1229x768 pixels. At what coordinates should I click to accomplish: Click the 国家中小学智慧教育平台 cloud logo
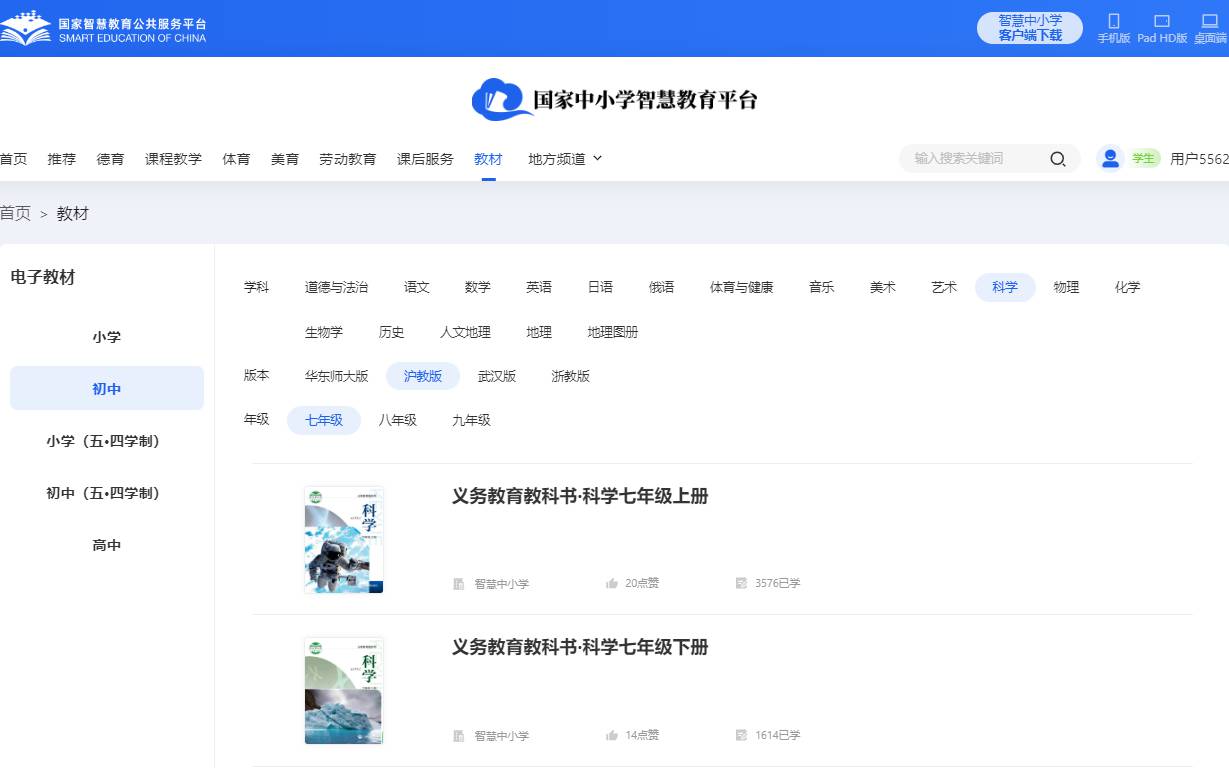pyautogui.click(x=615, y=100)
